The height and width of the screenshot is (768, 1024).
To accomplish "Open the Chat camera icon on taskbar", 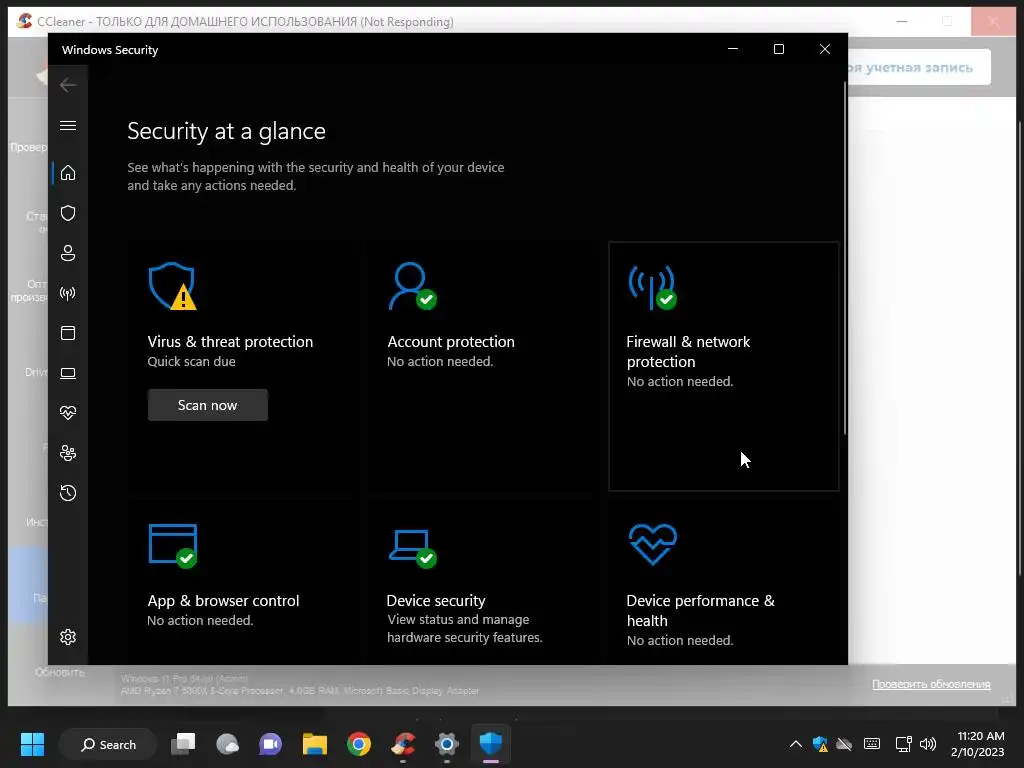I will tap(270, 744).
